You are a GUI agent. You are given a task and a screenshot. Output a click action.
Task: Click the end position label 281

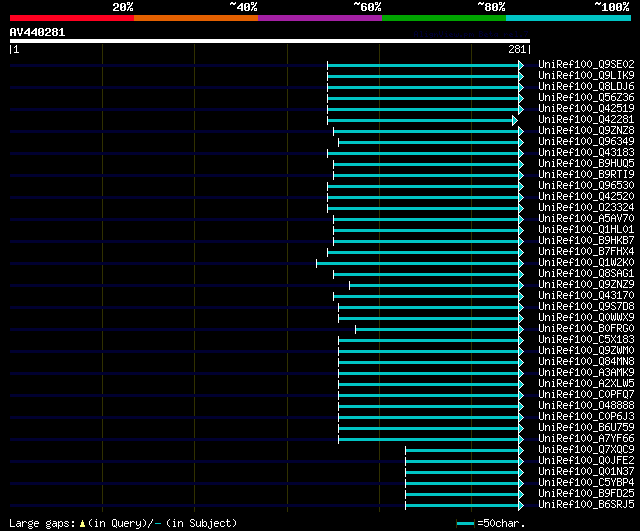coord(517,49)
